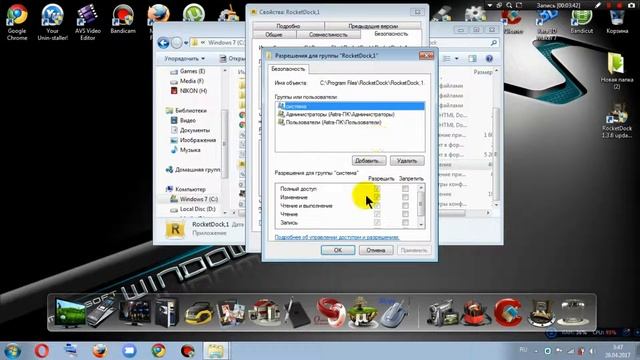Screen dimensions: 640x360
Task: Click the permissions list vertical scrollbar
Action: (x=421, y=206)
